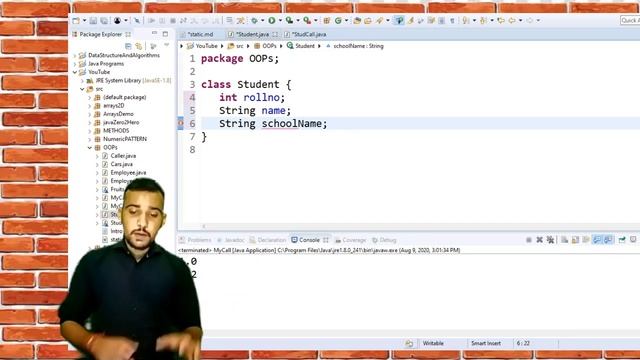The image size is (640, 360).
Task: Click the Debug bug toolbar icon
Action: 254,20
